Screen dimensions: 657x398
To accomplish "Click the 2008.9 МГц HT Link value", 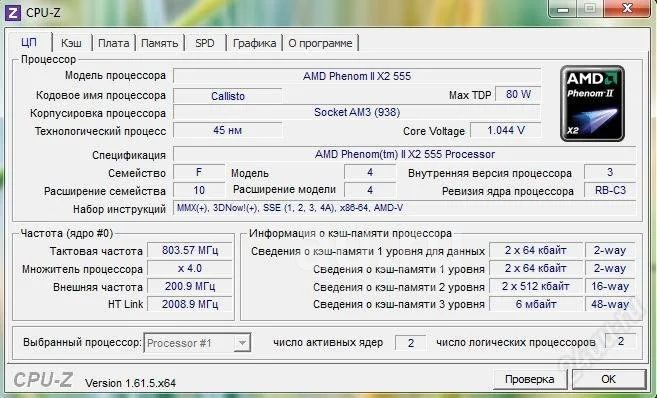I will point(190,304).
